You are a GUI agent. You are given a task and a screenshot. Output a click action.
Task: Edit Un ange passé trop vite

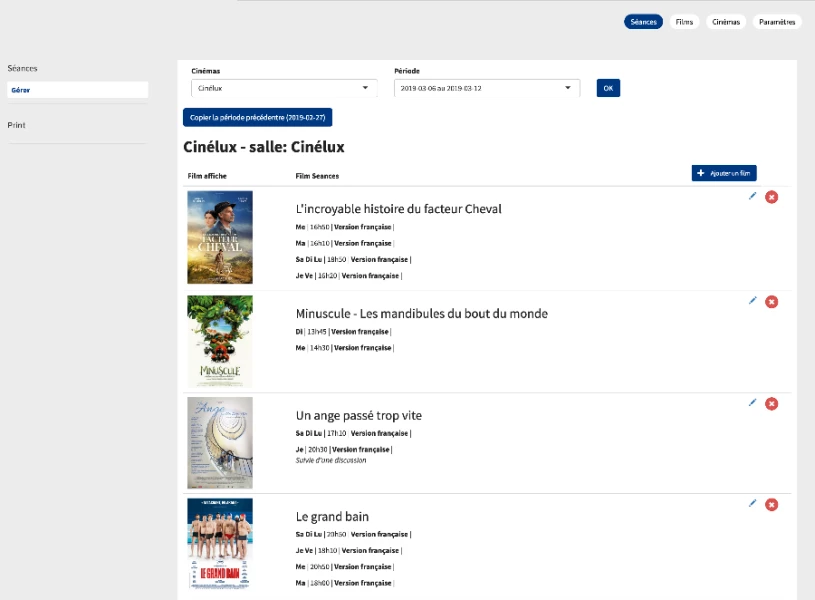pyautogui.click(x=753, y=402)
